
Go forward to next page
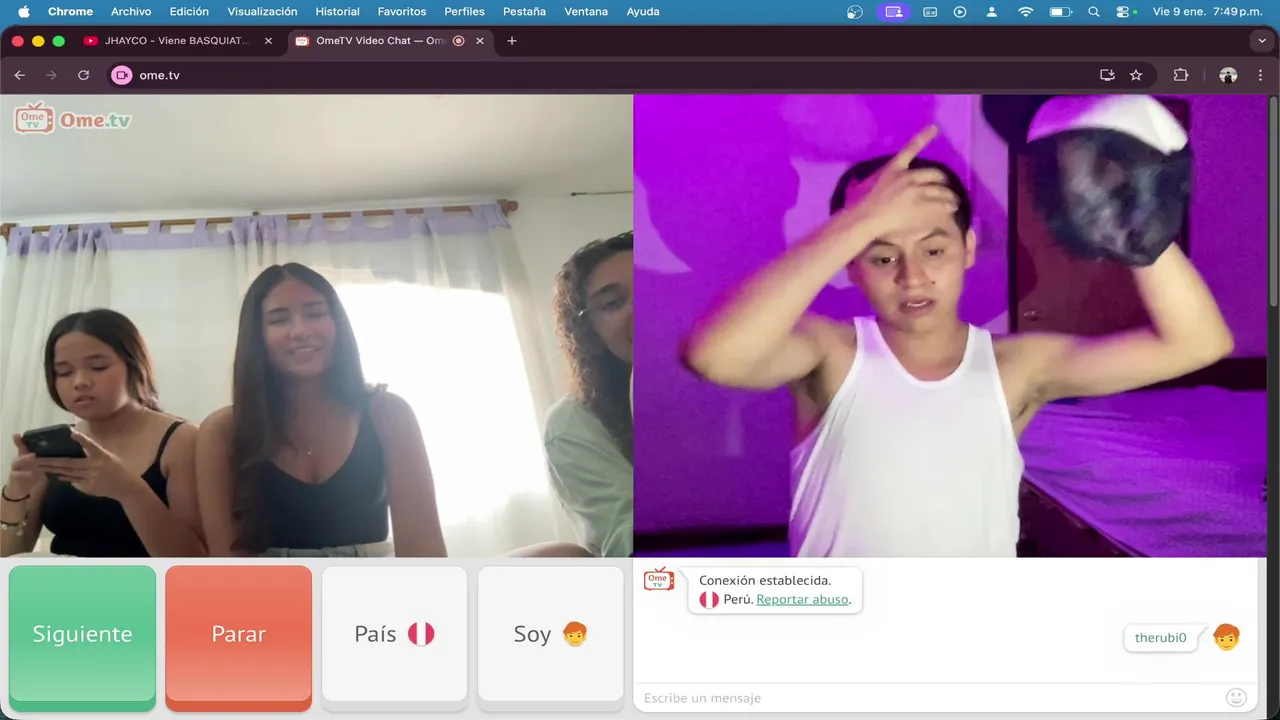click(x=51, y=75)
